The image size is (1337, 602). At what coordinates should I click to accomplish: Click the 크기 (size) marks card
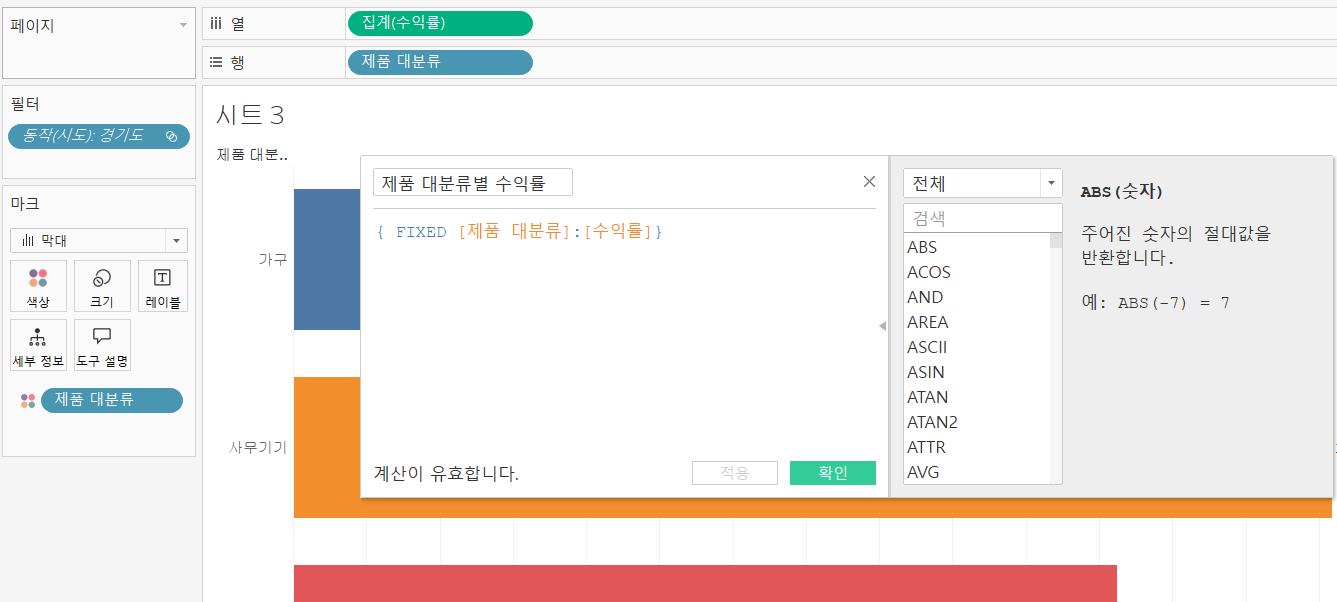pos(102,286)
